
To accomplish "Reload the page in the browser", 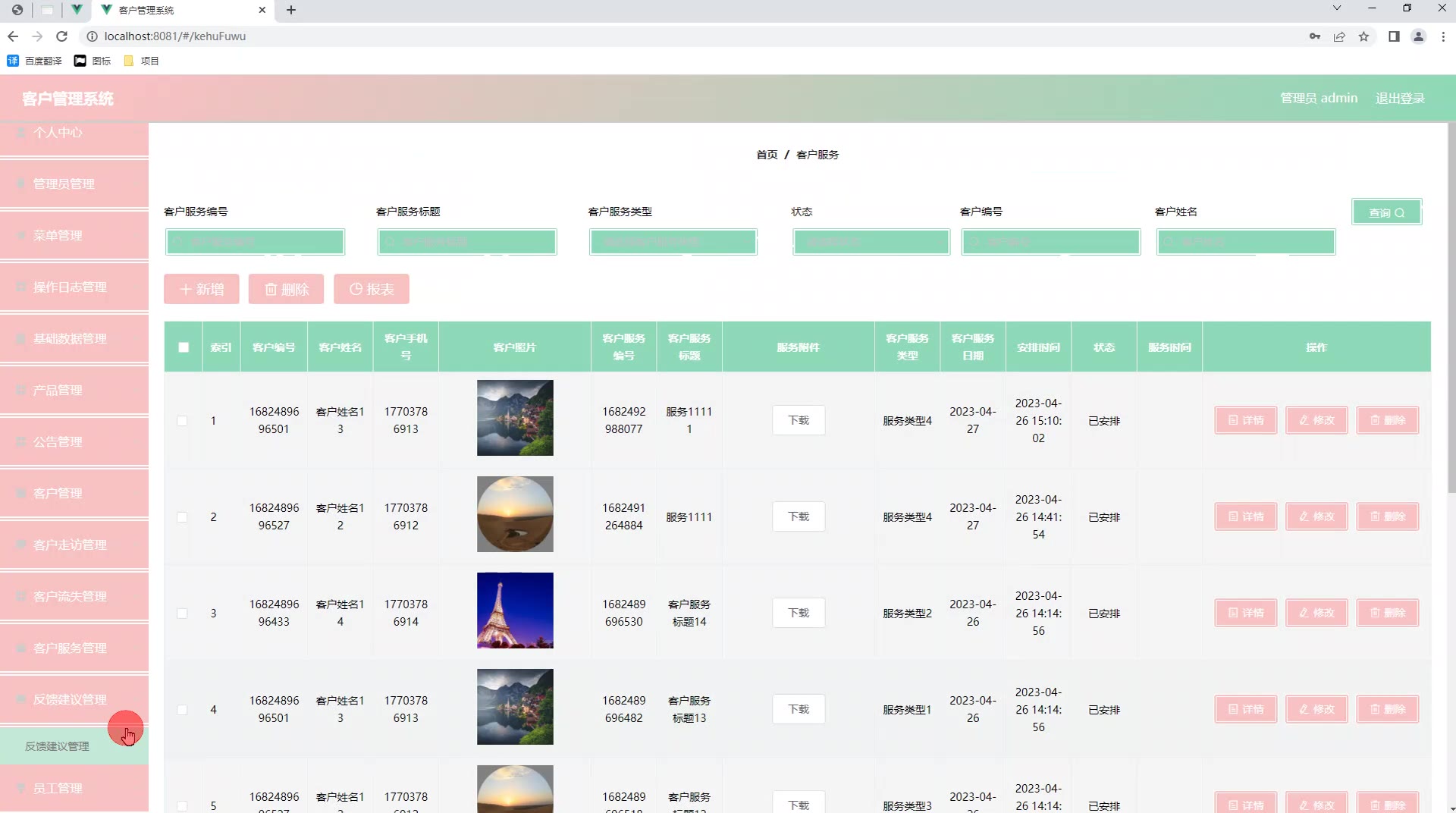I will (x=62, y=36).
